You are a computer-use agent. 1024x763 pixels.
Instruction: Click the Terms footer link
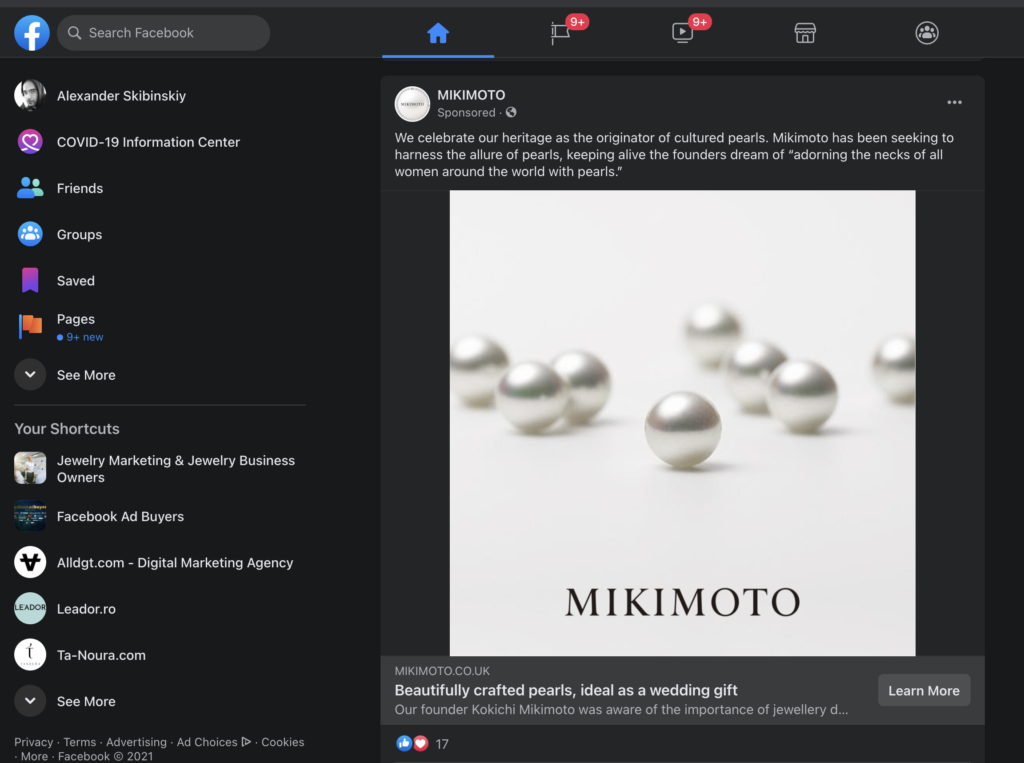point(80,742)
